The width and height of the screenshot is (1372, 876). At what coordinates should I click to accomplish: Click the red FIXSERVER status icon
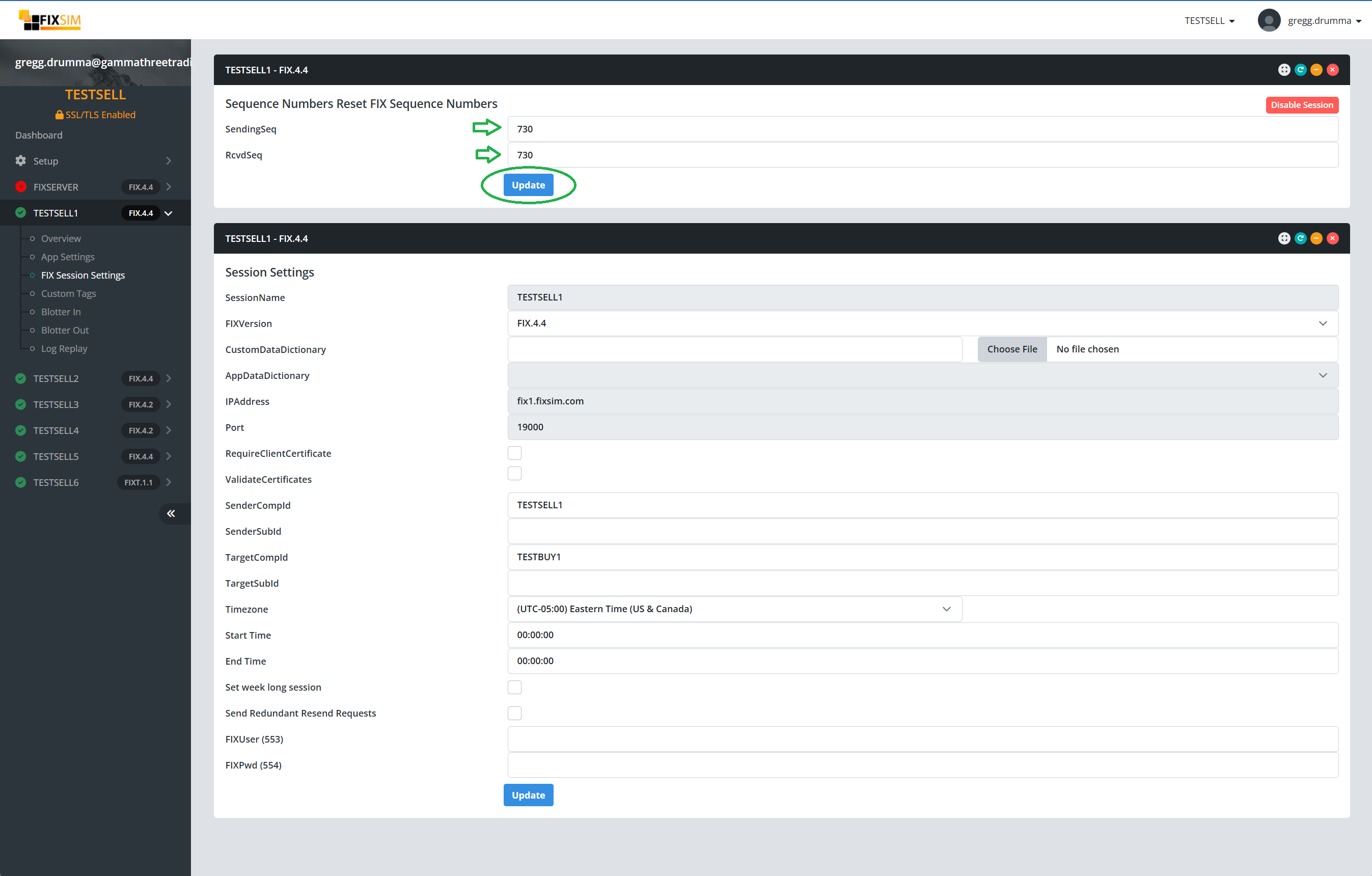(x=21, y=186)
